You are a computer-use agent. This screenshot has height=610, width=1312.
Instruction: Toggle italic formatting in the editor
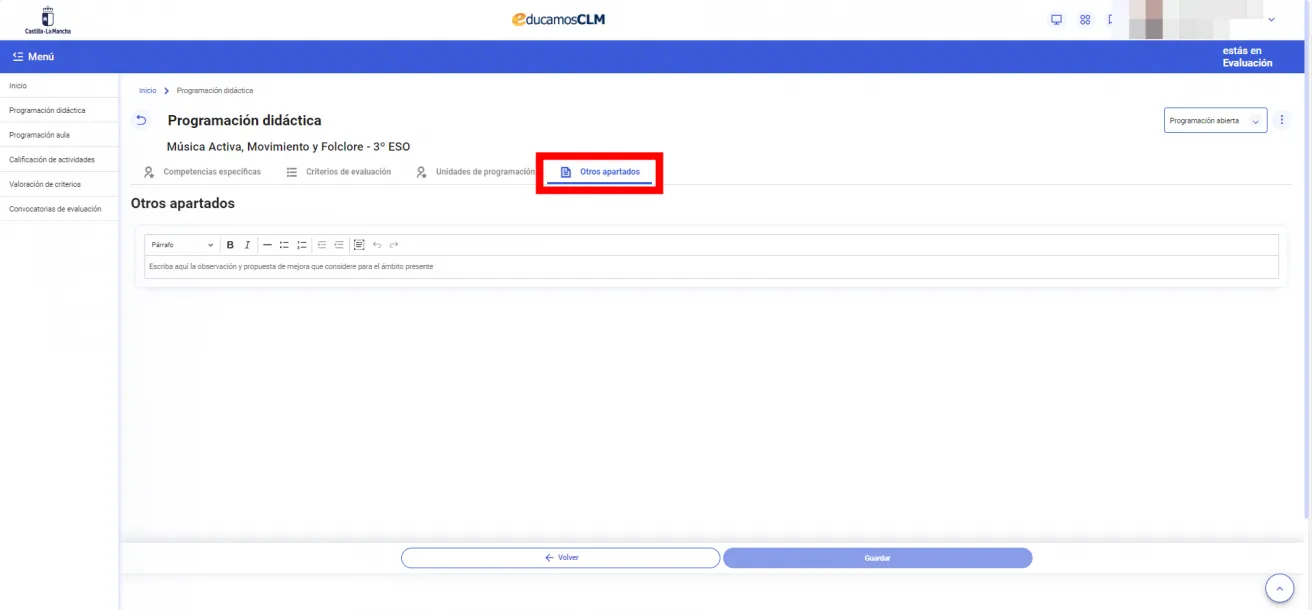click(247, 245)
